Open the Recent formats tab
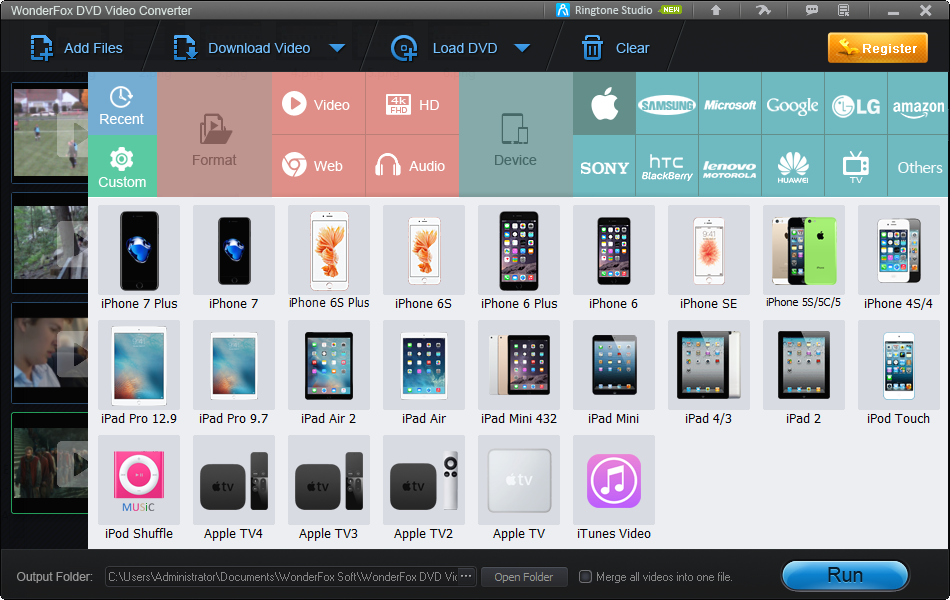This screenshot has height=600, width=950. point(122,104)
